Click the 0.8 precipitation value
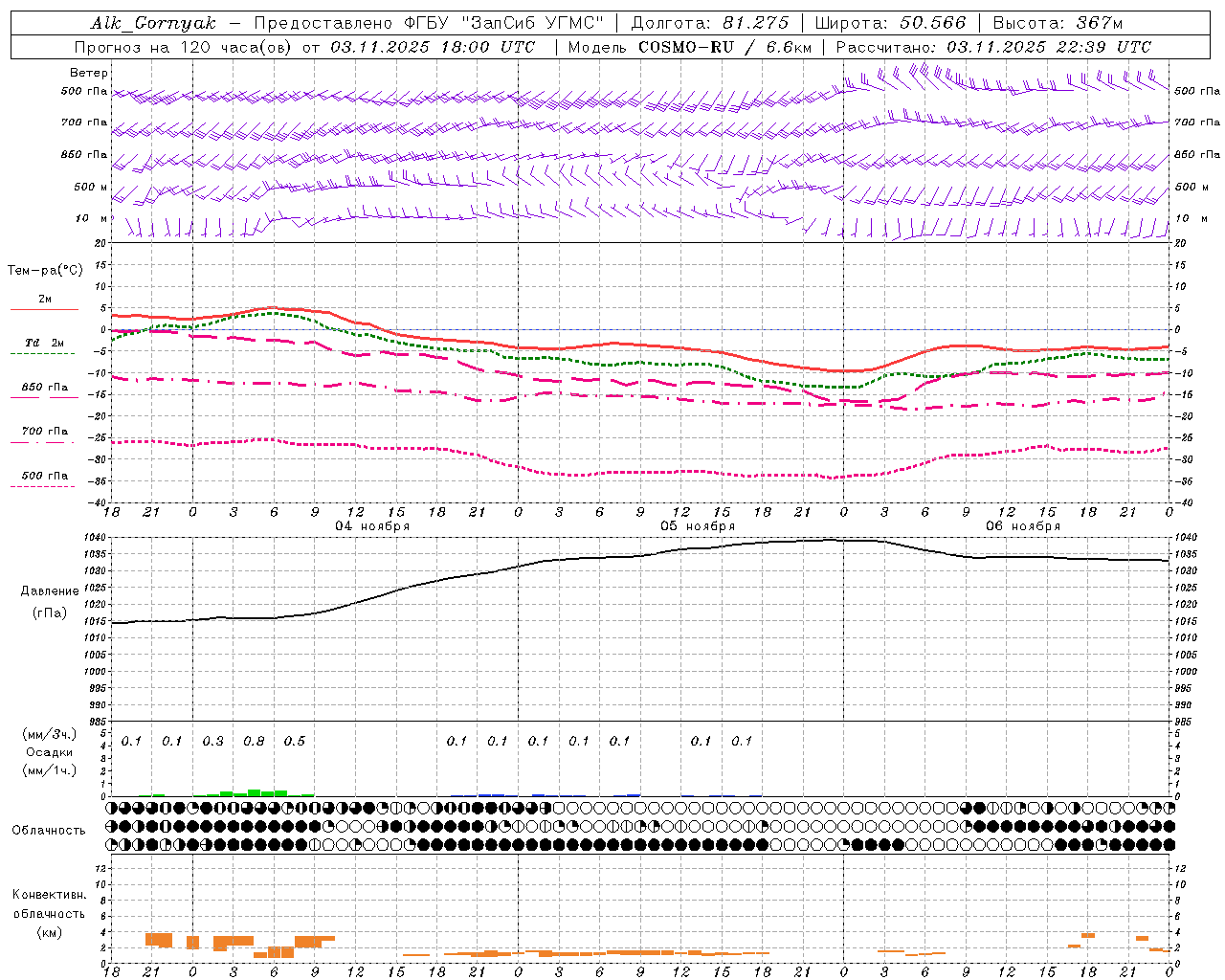The height and width of the screenshot is (980, 1225). coord(254,742)
